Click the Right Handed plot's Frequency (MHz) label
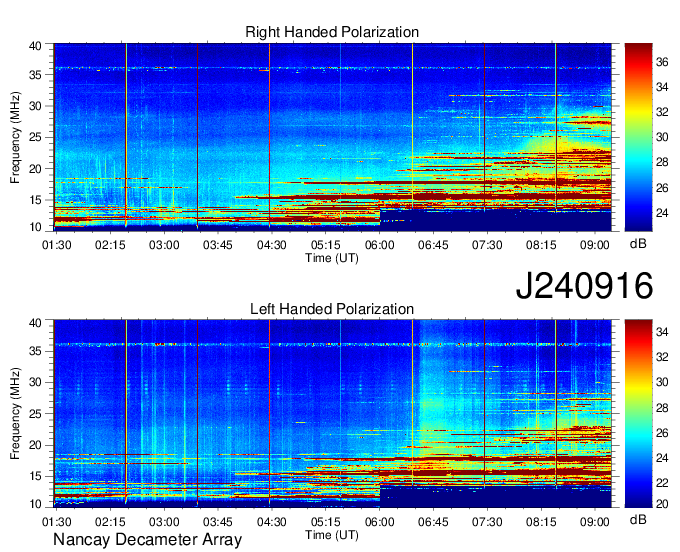 15,137
